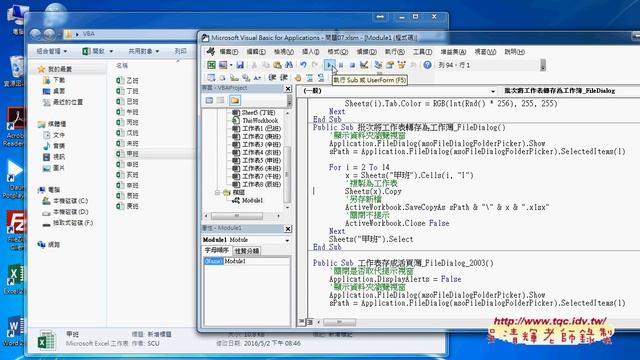Open the 工具(T) menu
The height and width of the screenshot is (360, 640).
pos(422,52)
